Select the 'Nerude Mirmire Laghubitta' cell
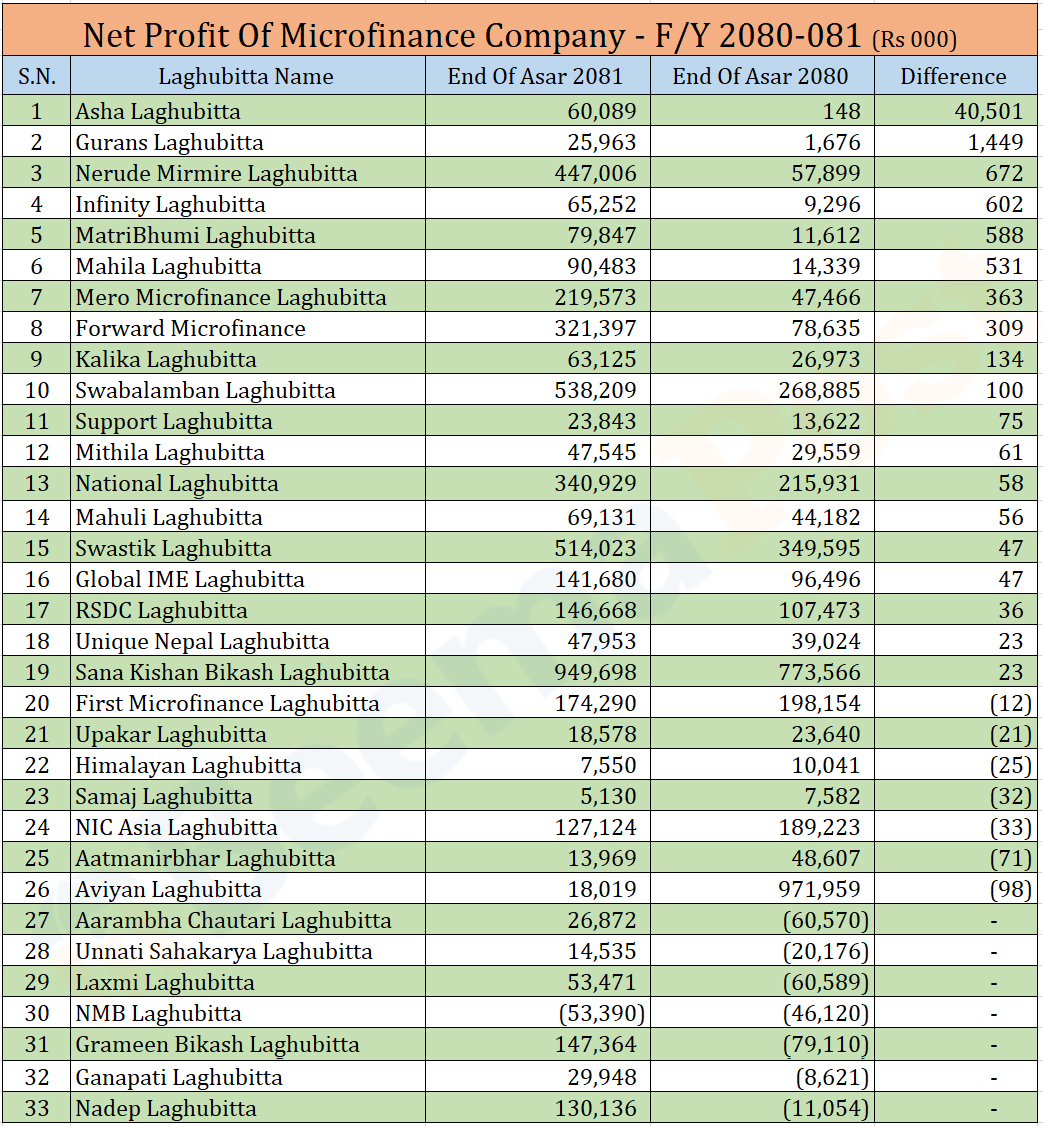1043x1127 pixels. 216,173
